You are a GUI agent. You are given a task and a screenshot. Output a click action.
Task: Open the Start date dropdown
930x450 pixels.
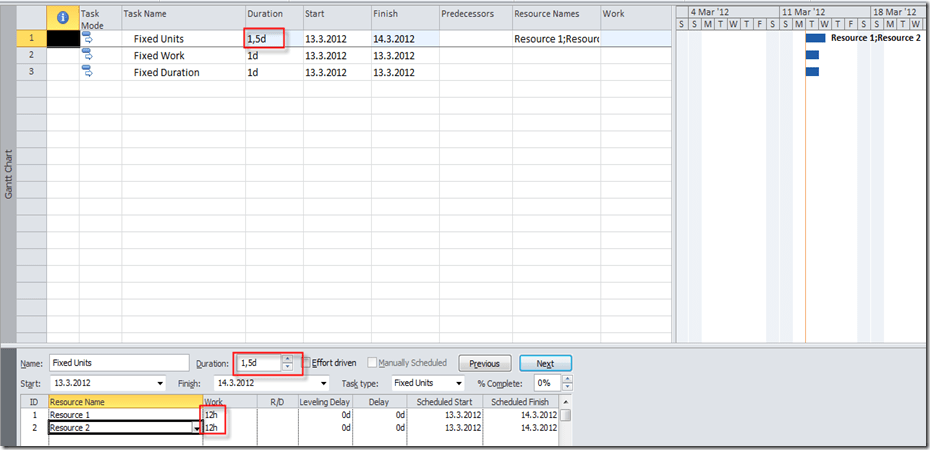click(x=161, y=383)
